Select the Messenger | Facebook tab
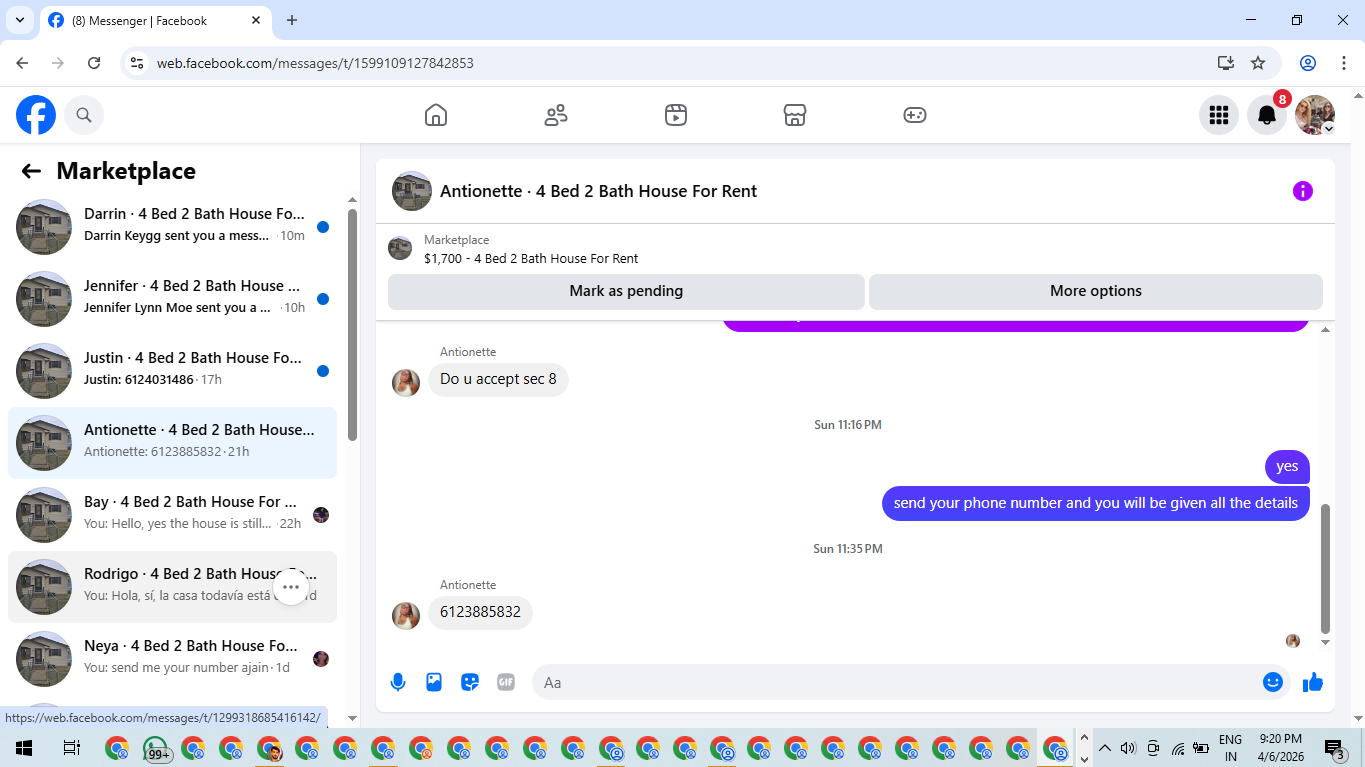 point(157,20)
